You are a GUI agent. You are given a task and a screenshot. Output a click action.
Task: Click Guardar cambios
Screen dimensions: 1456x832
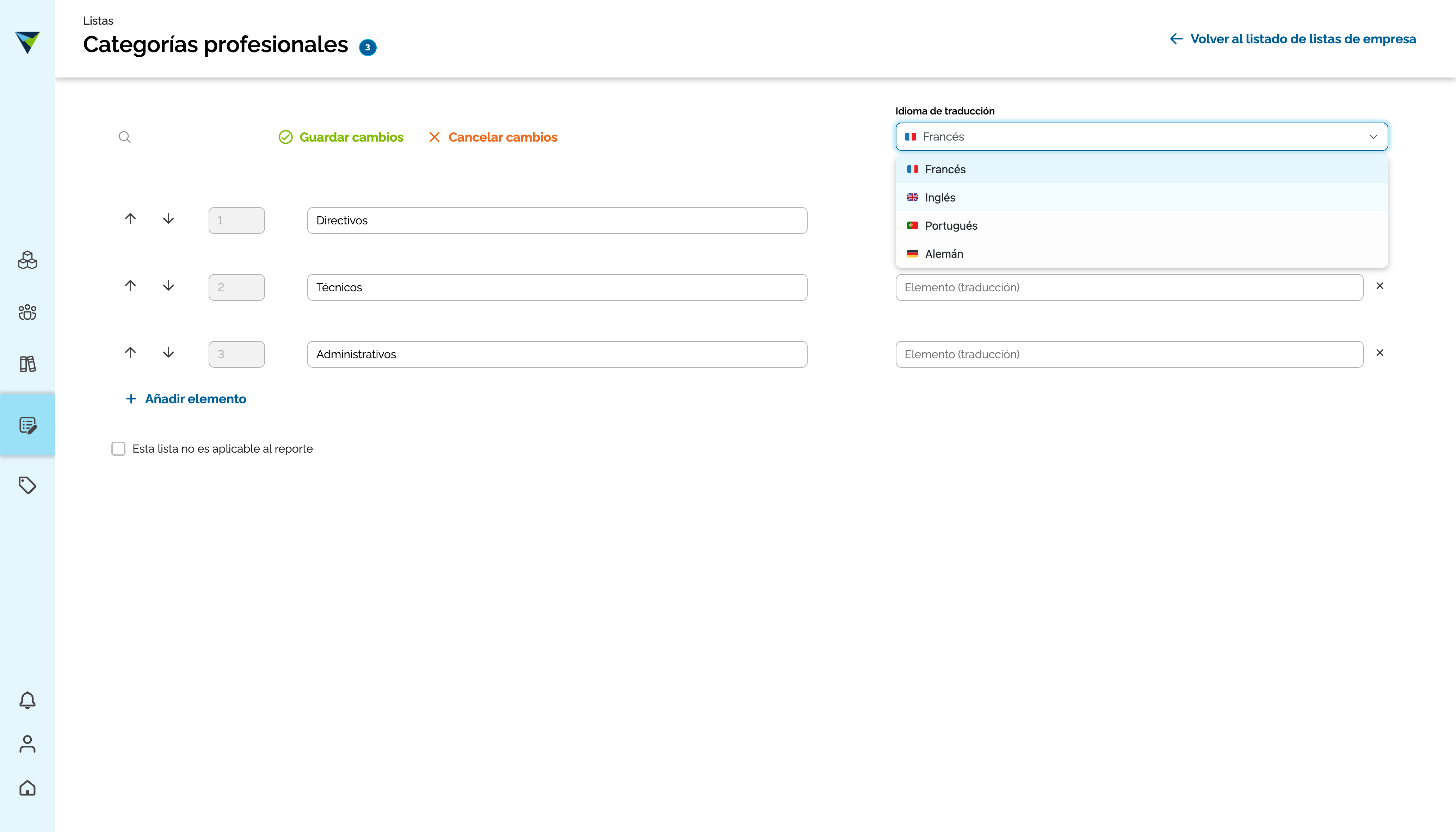[341, 137]
